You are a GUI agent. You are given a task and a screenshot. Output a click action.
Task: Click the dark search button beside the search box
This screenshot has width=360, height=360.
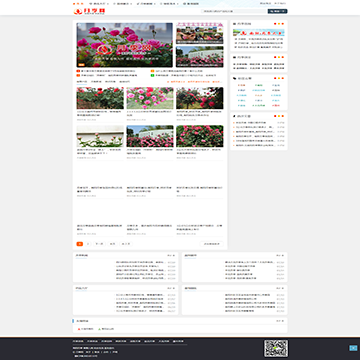tap(277, 11)
